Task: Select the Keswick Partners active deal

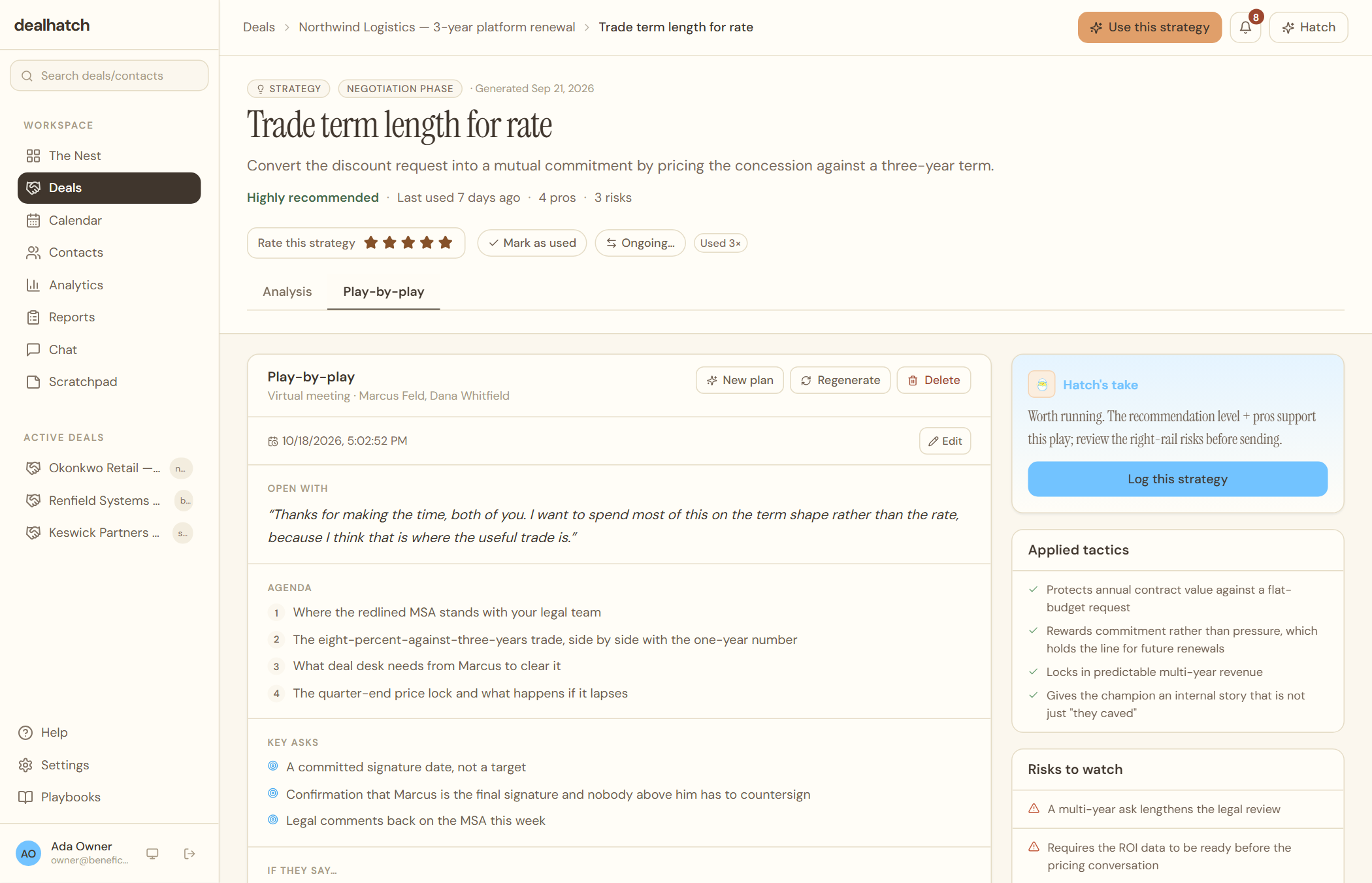Action: click(x=109, y=533)
